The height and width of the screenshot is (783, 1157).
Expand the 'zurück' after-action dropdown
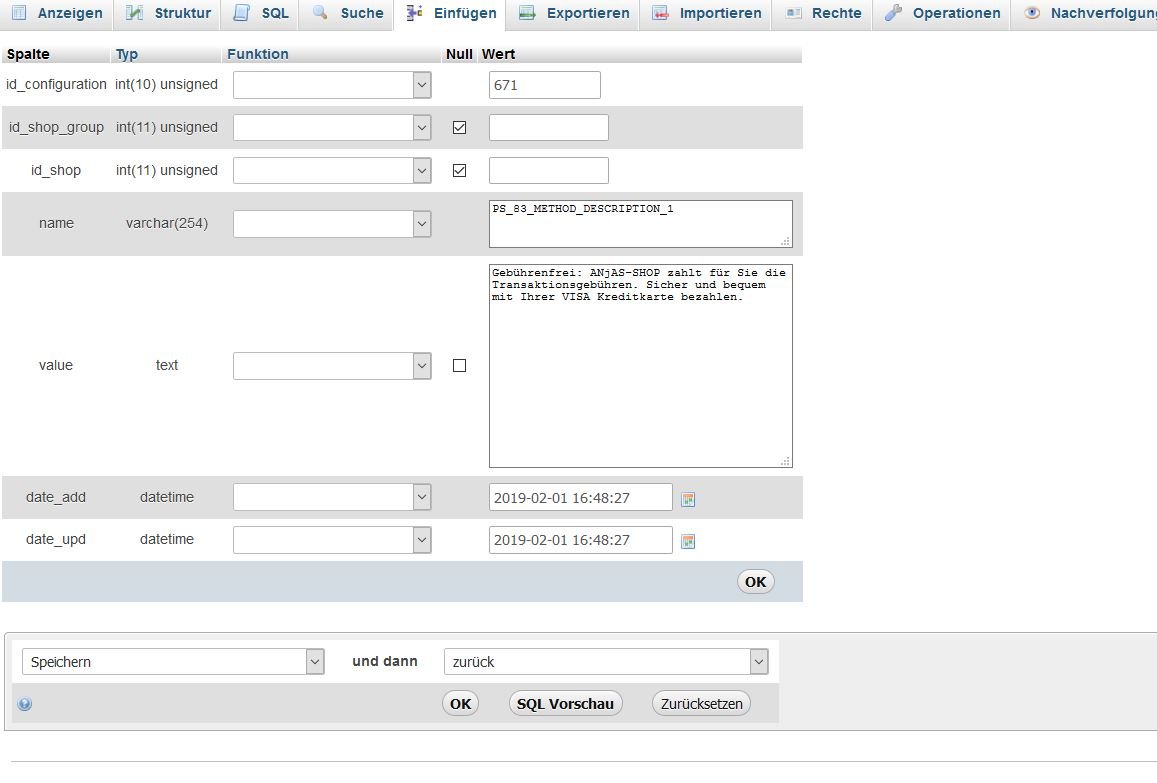pyautogui.click(x=606, y=662)
